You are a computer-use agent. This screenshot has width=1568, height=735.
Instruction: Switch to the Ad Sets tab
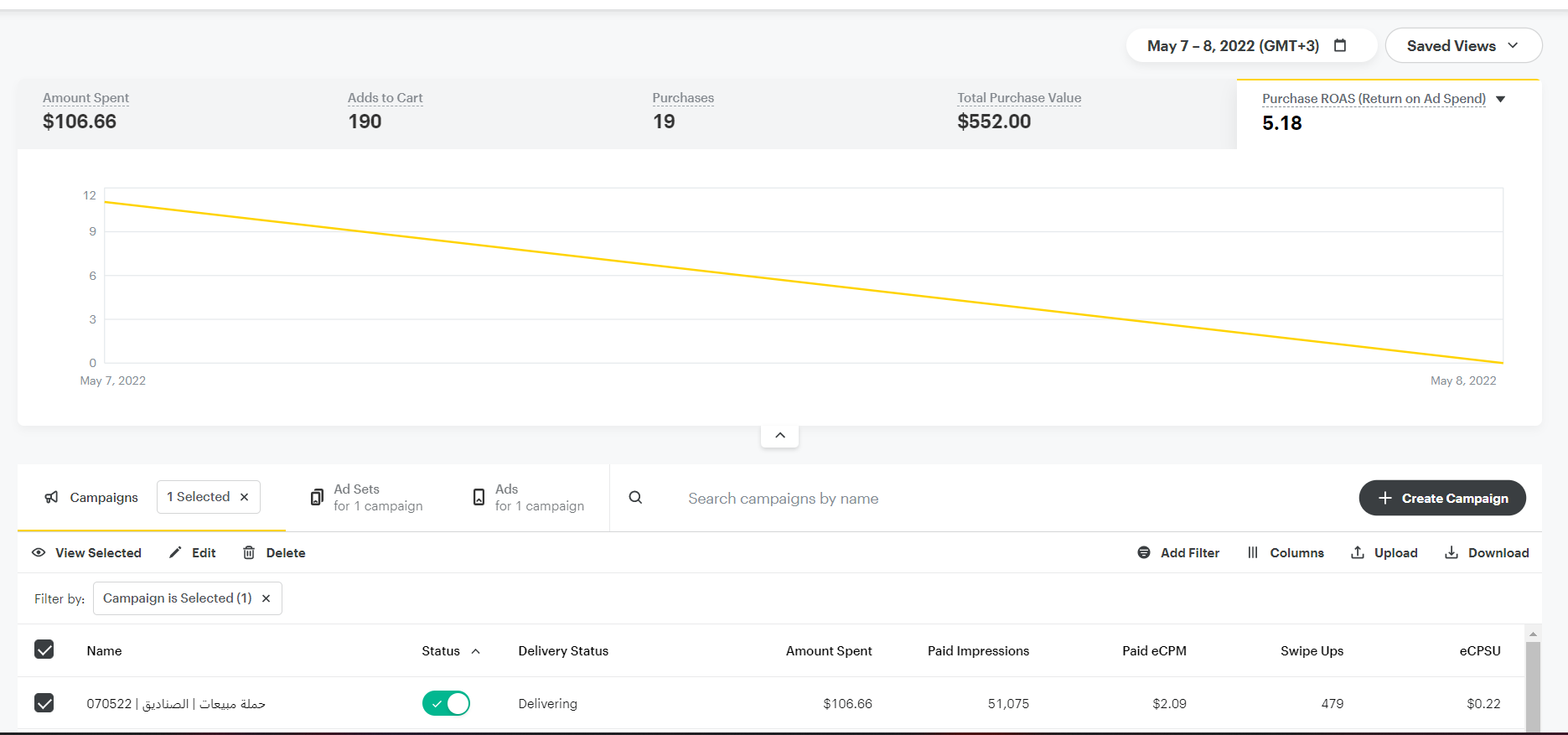pyautogui.click(x=366, y=497)
